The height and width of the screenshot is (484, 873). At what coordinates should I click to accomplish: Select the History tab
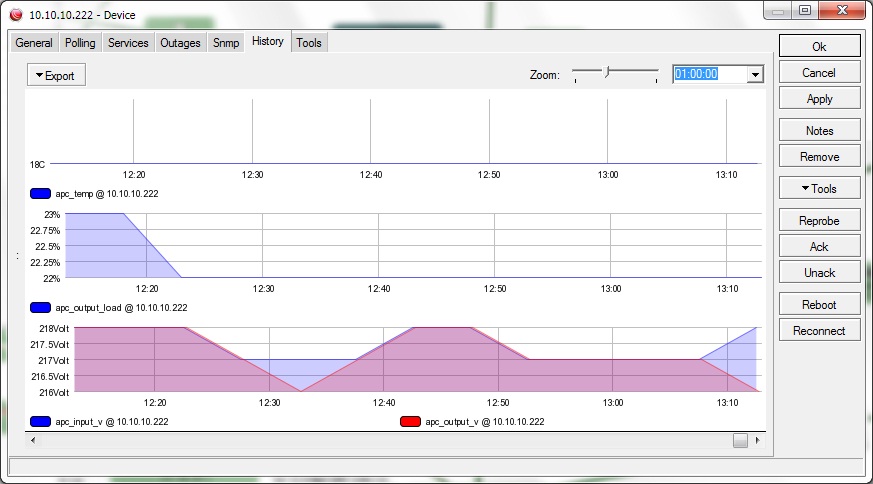268,41
